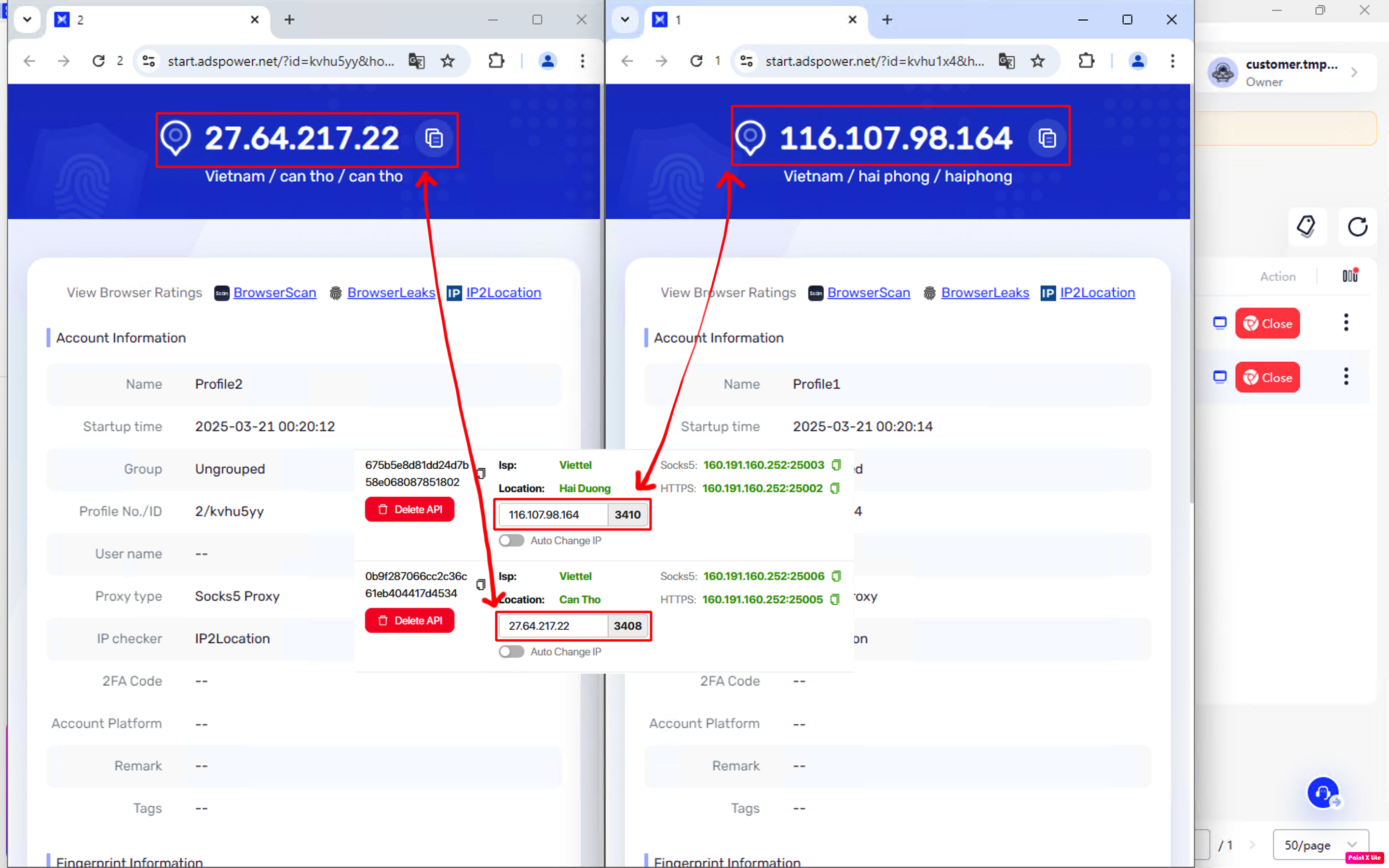1389x868 pixels.
Task: Click the tag icon in AdsPower panel
Action: [x=1307, y=227]
